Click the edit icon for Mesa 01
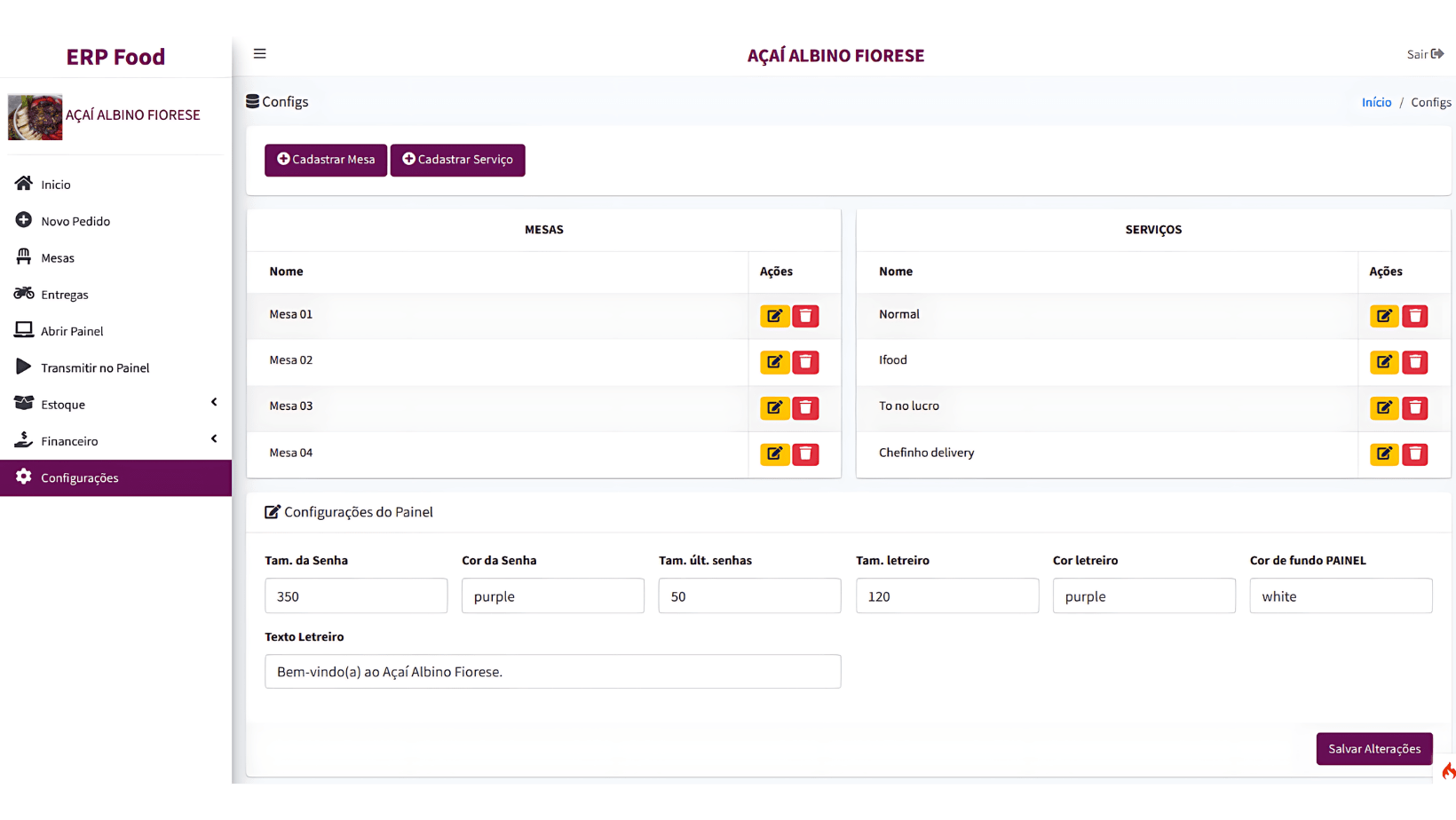The height and width of the screenshot is (820, 1456). pyautogui.click(x=774, y=316)
